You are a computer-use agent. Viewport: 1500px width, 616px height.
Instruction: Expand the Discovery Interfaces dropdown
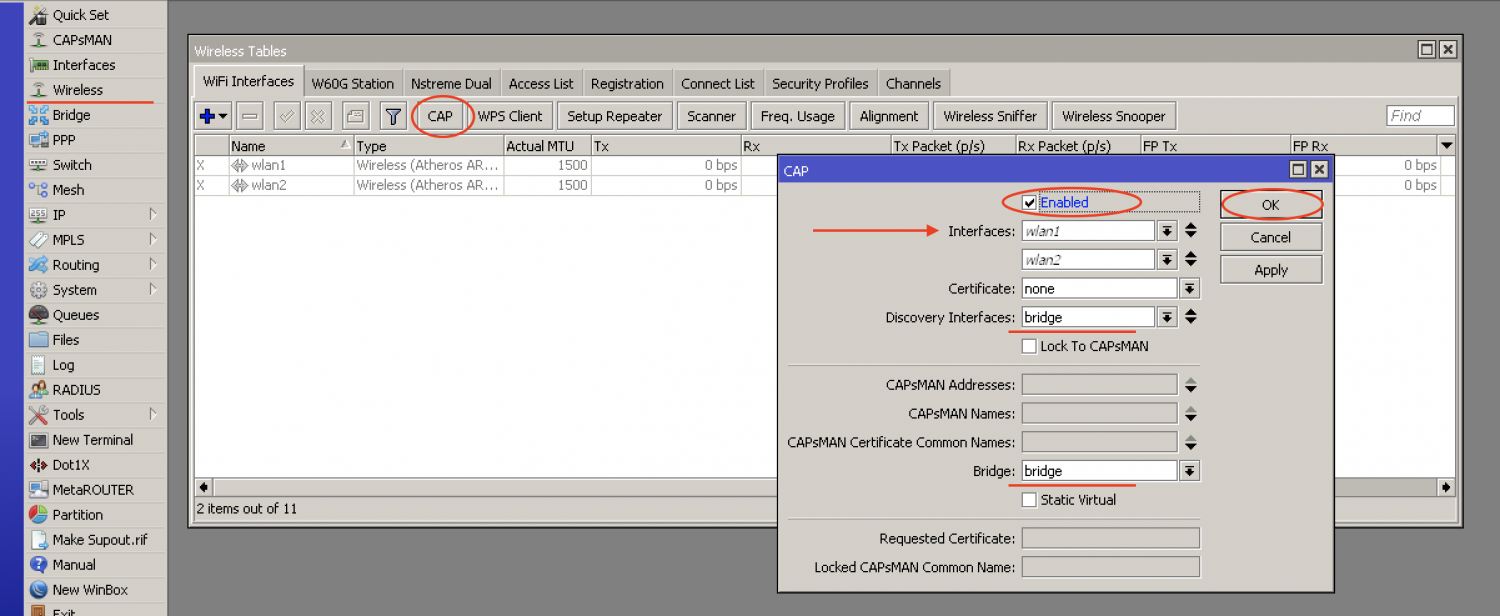1167,317
